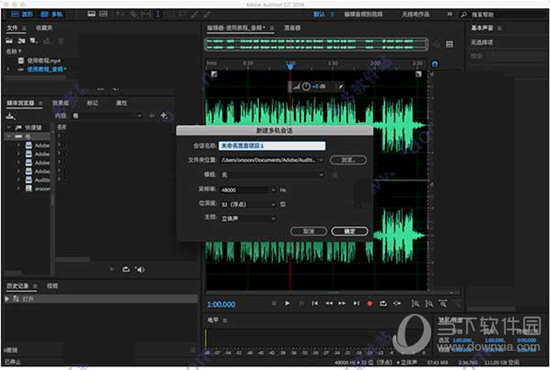Click the Pause transport button
The image size is (550, 370).
click(301, 303)
